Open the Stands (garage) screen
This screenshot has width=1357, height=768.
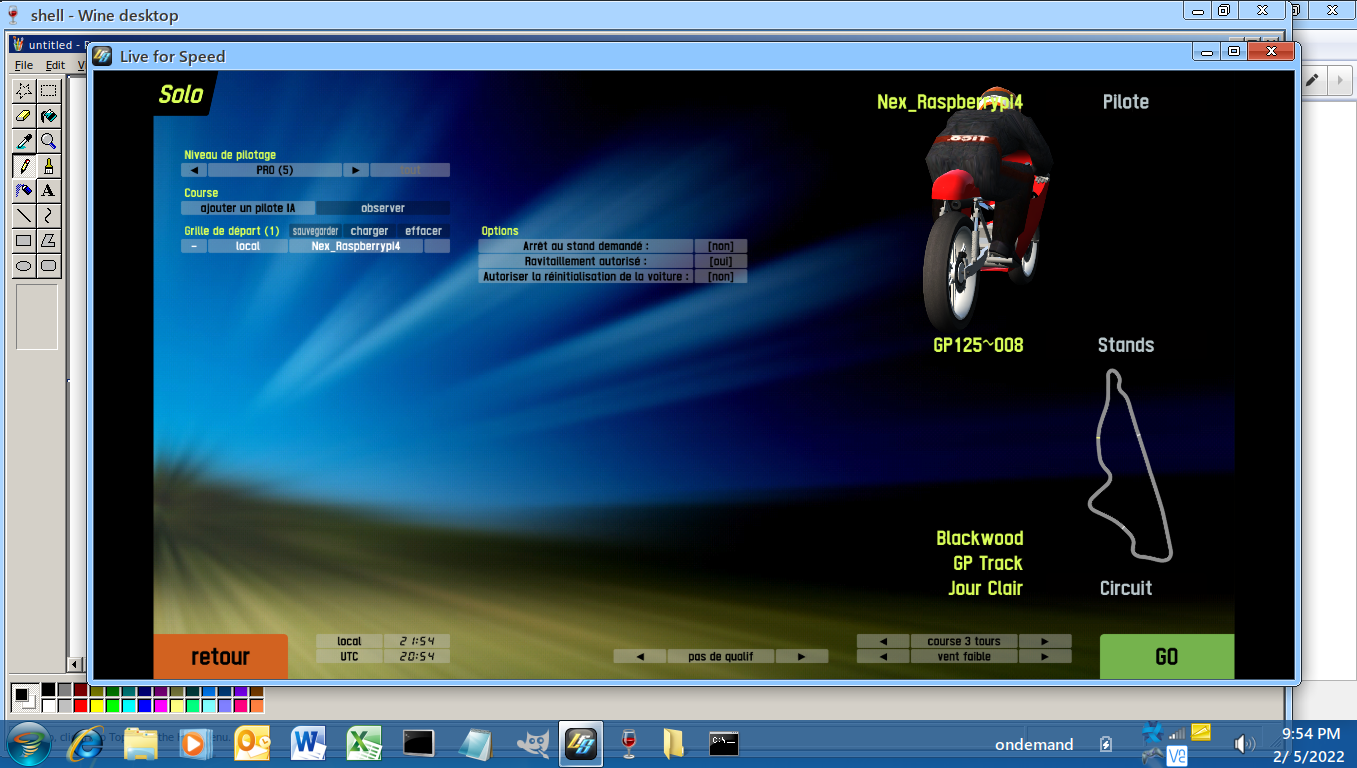(x=1126, y=345)
